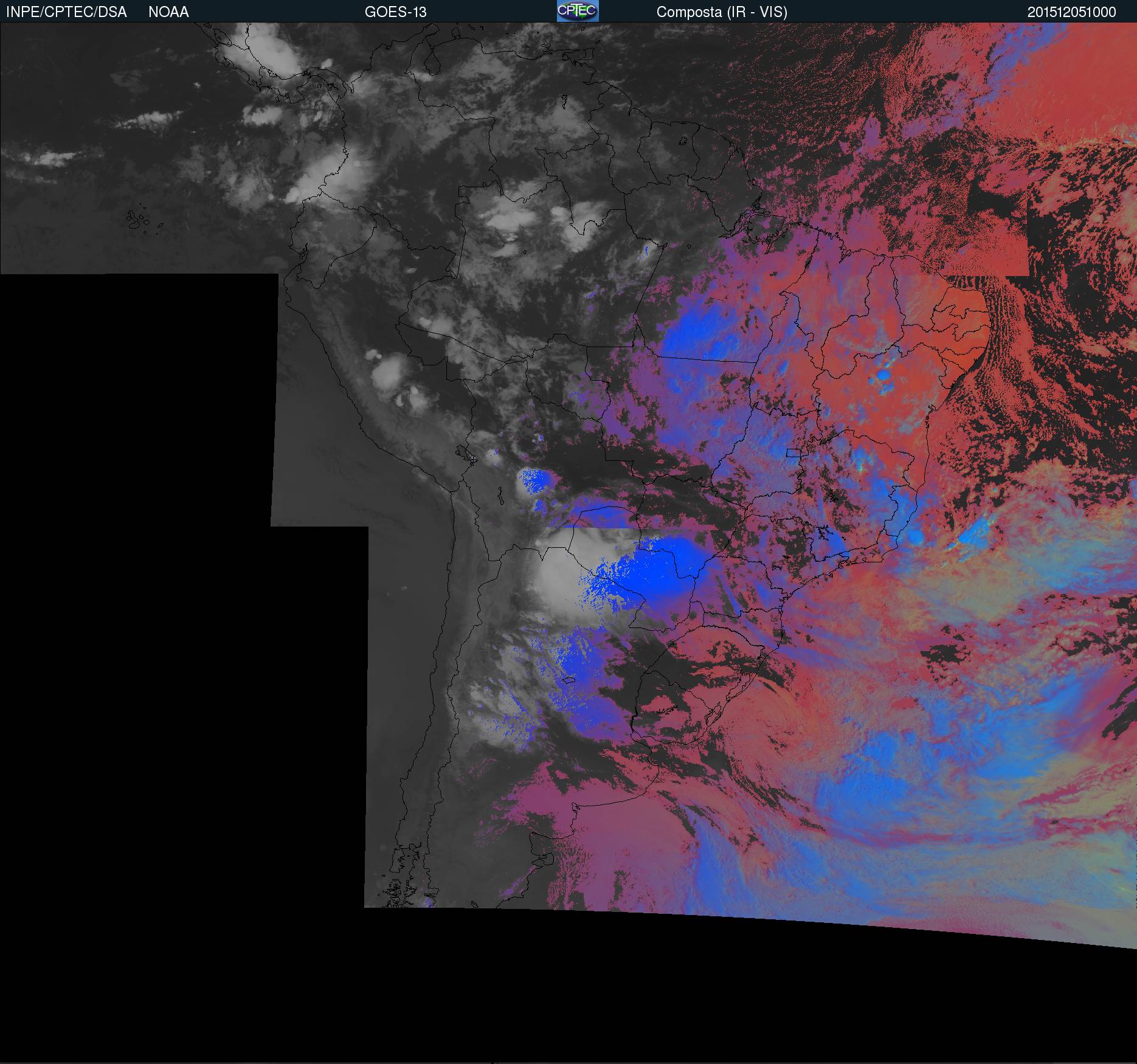Click the CPTEC logo in header
The height and width of the screenshot is (1064, 1137).
[x=577, y=11]
